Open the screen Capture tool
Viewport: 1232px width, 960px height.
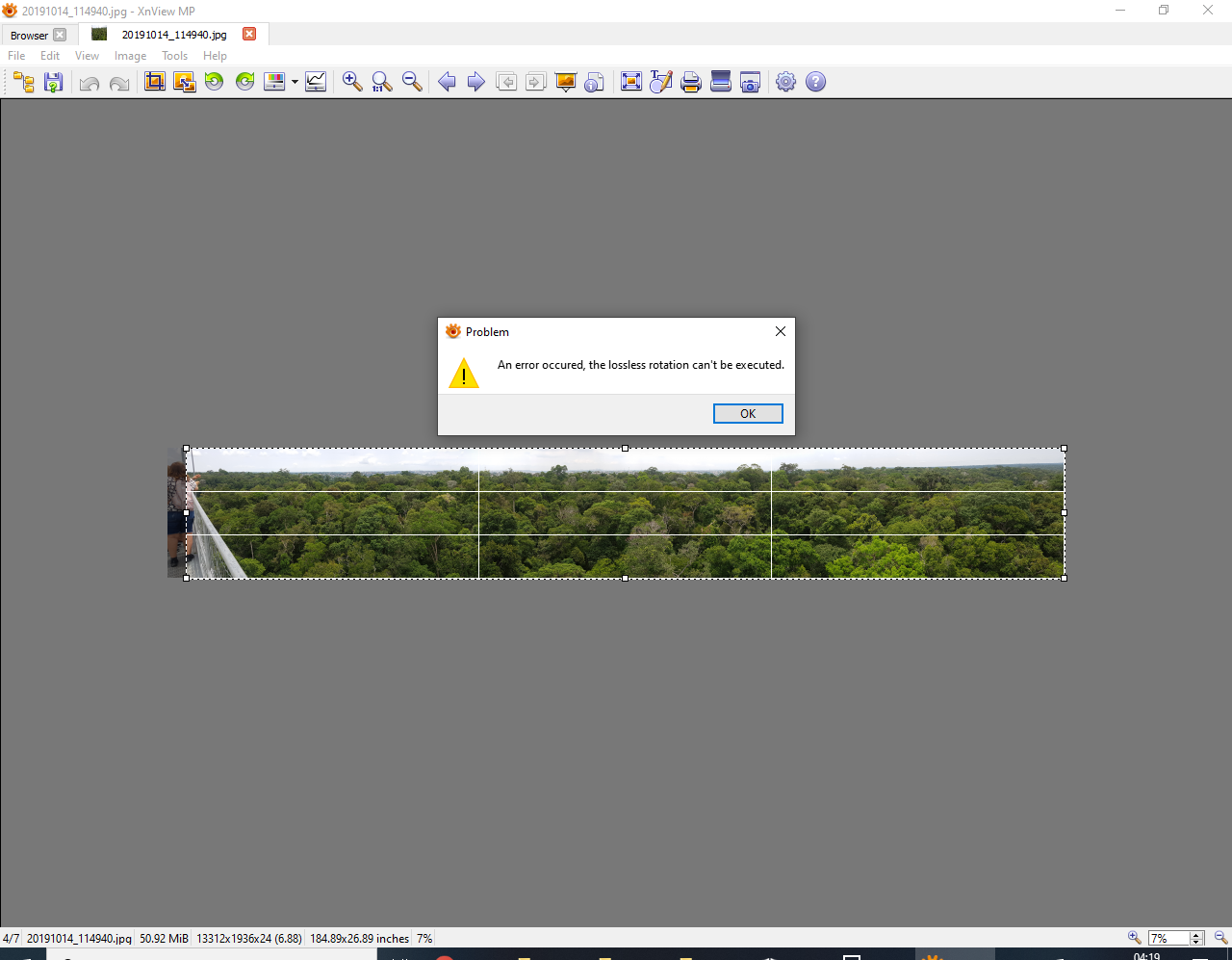coord(751,82)
